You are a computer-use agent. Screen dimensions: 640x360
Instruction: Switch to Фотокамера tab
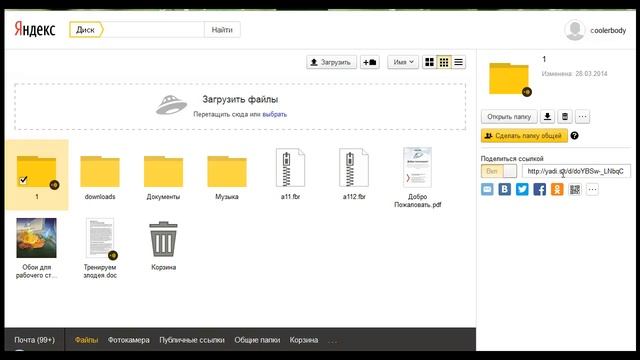point(129,340)
